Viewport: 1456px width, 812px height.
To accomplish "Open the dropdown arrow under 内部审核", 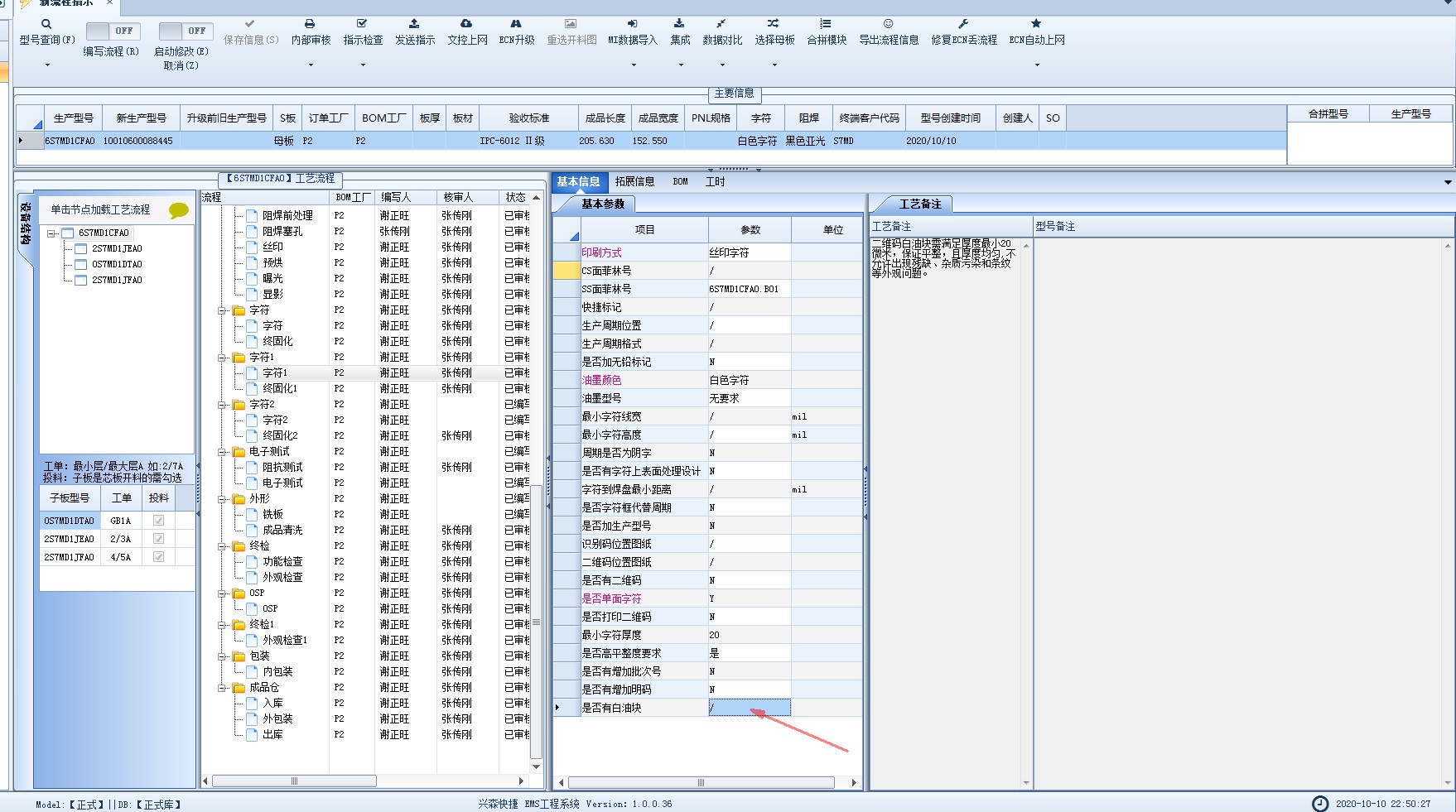I will click(311, 65).
